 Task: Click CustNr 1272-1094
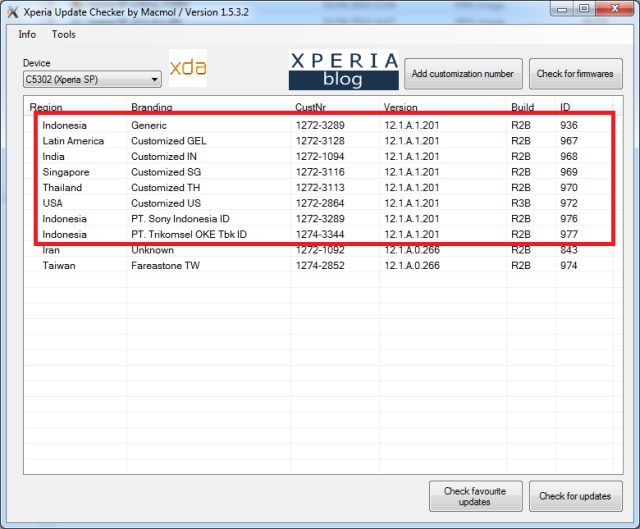(x=320, y=156)
